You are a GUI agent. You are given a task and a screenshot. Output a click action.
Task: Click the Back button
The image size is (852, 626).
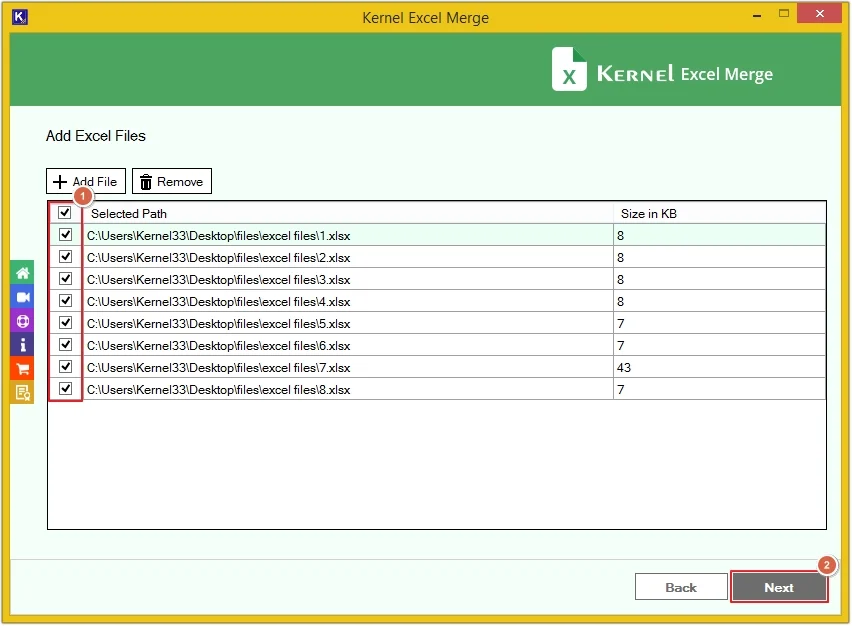(681, 587)
